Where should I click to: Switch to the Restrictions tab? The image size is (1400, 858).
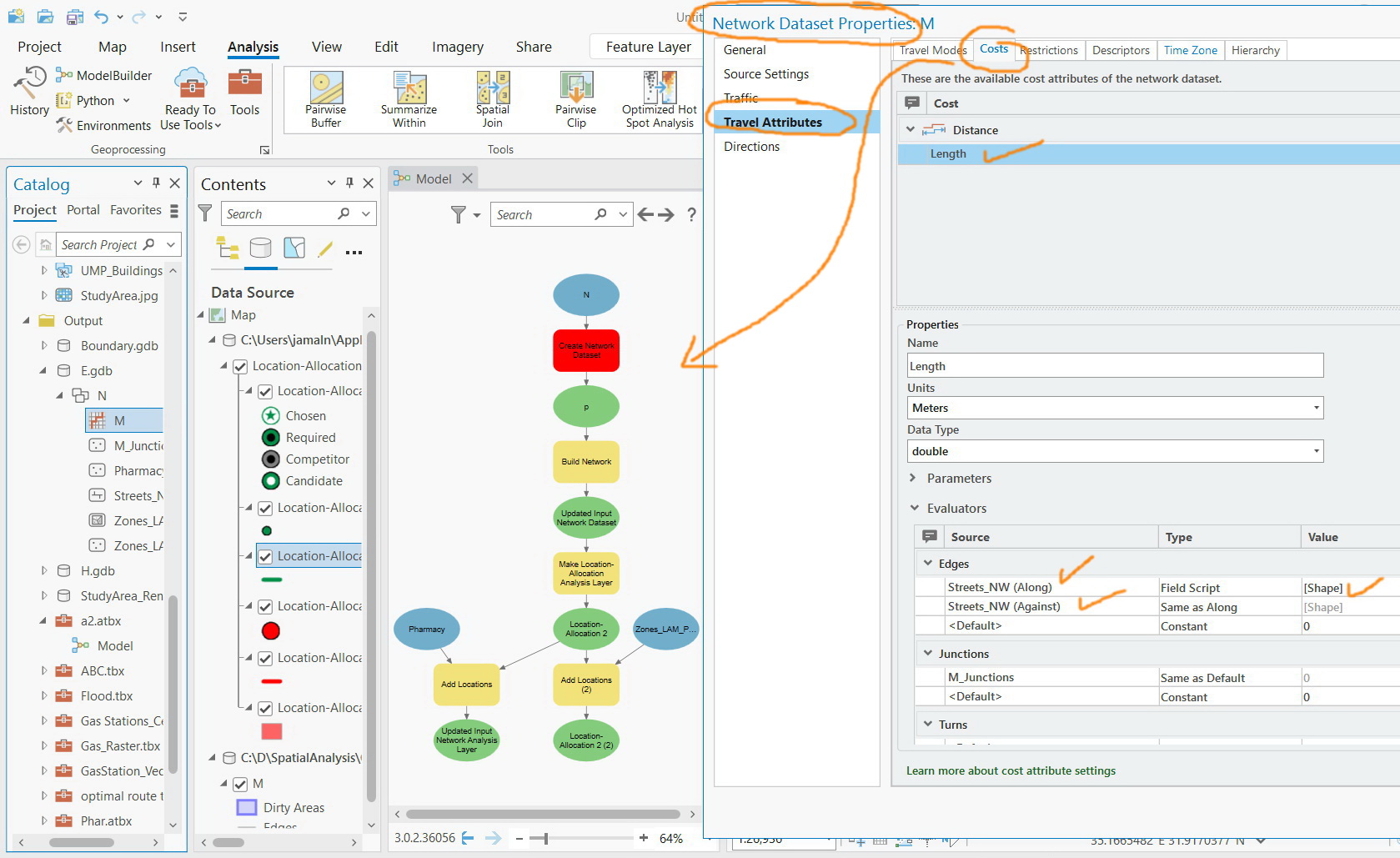pos(1049,50)
